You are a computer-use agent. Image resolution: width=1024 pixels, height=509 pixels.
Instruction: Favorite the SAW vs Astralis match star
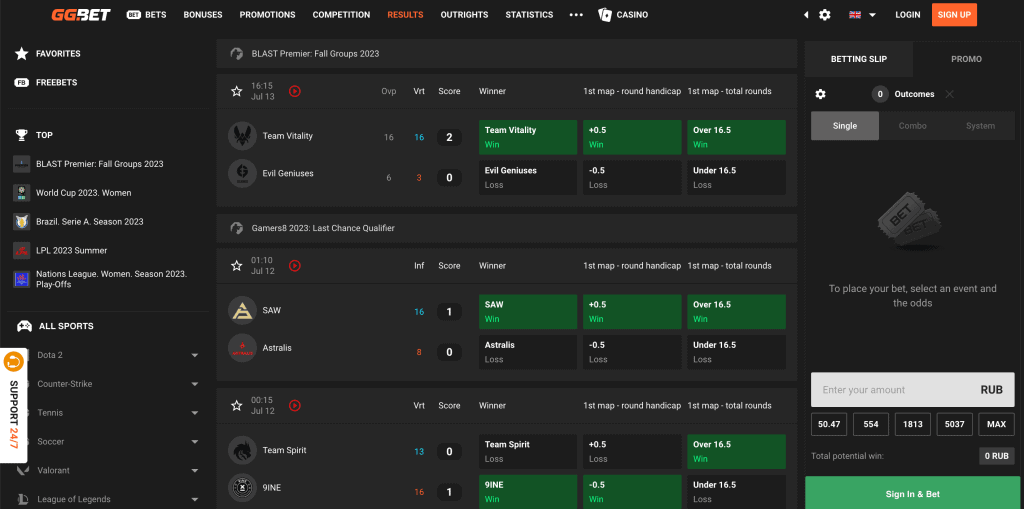[x=236, y=266]
